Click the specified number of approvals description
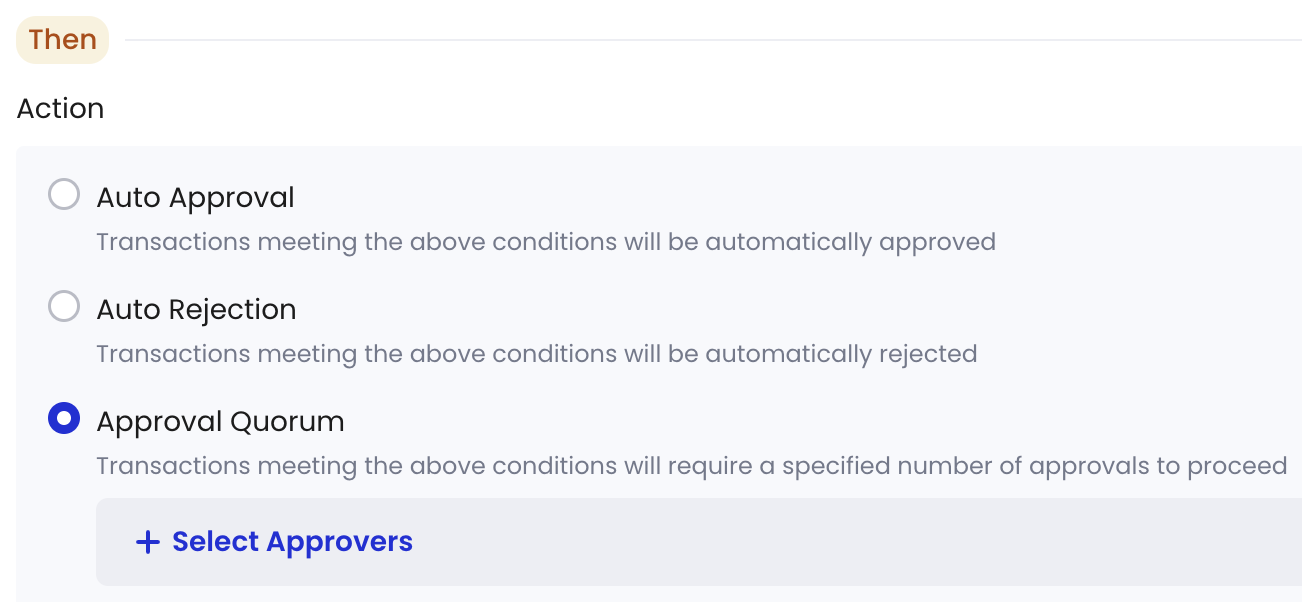Viewport: 1302px width, 602px height. (x=691, y=466)
